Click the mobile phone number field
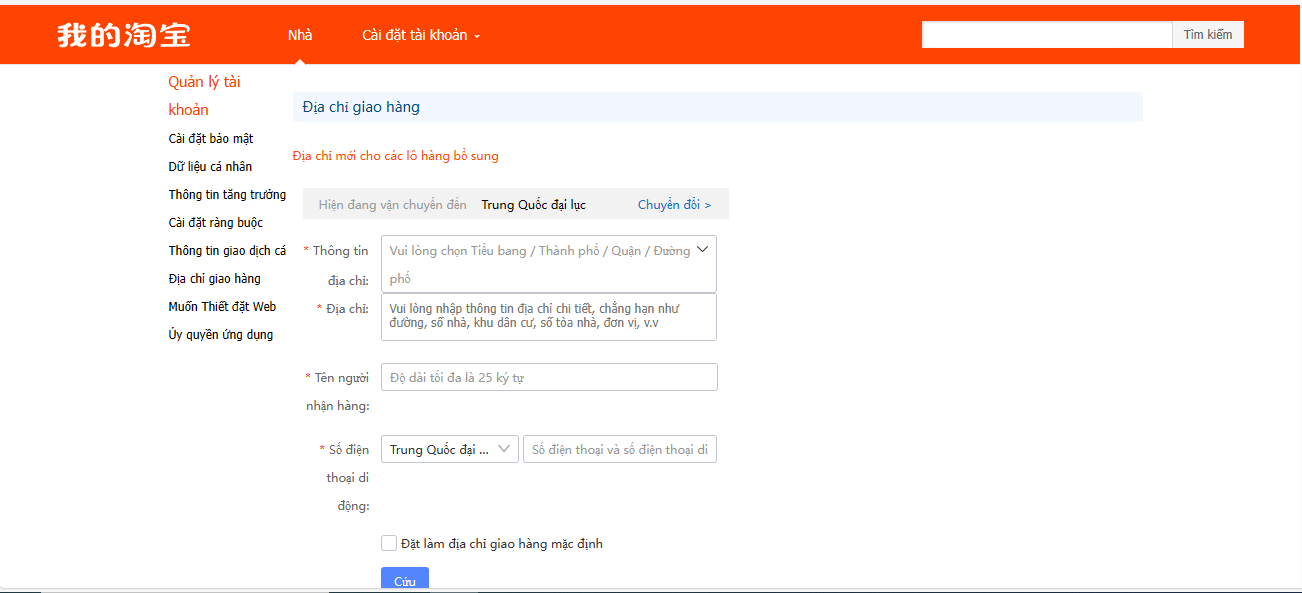 [x=620, y=449]
